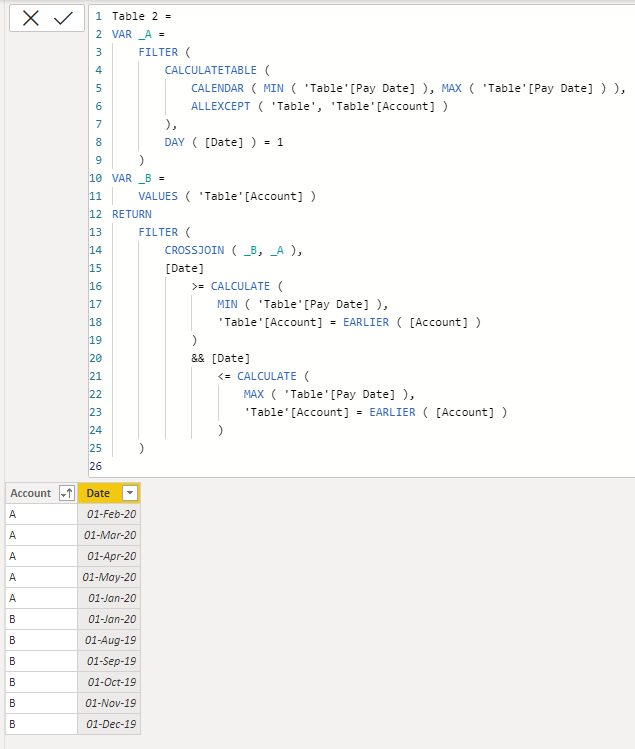Click Account A cell in 01-Feb-20 row
Image resolution: width=635 pixels, height=749 pixels.
(42, 514)
